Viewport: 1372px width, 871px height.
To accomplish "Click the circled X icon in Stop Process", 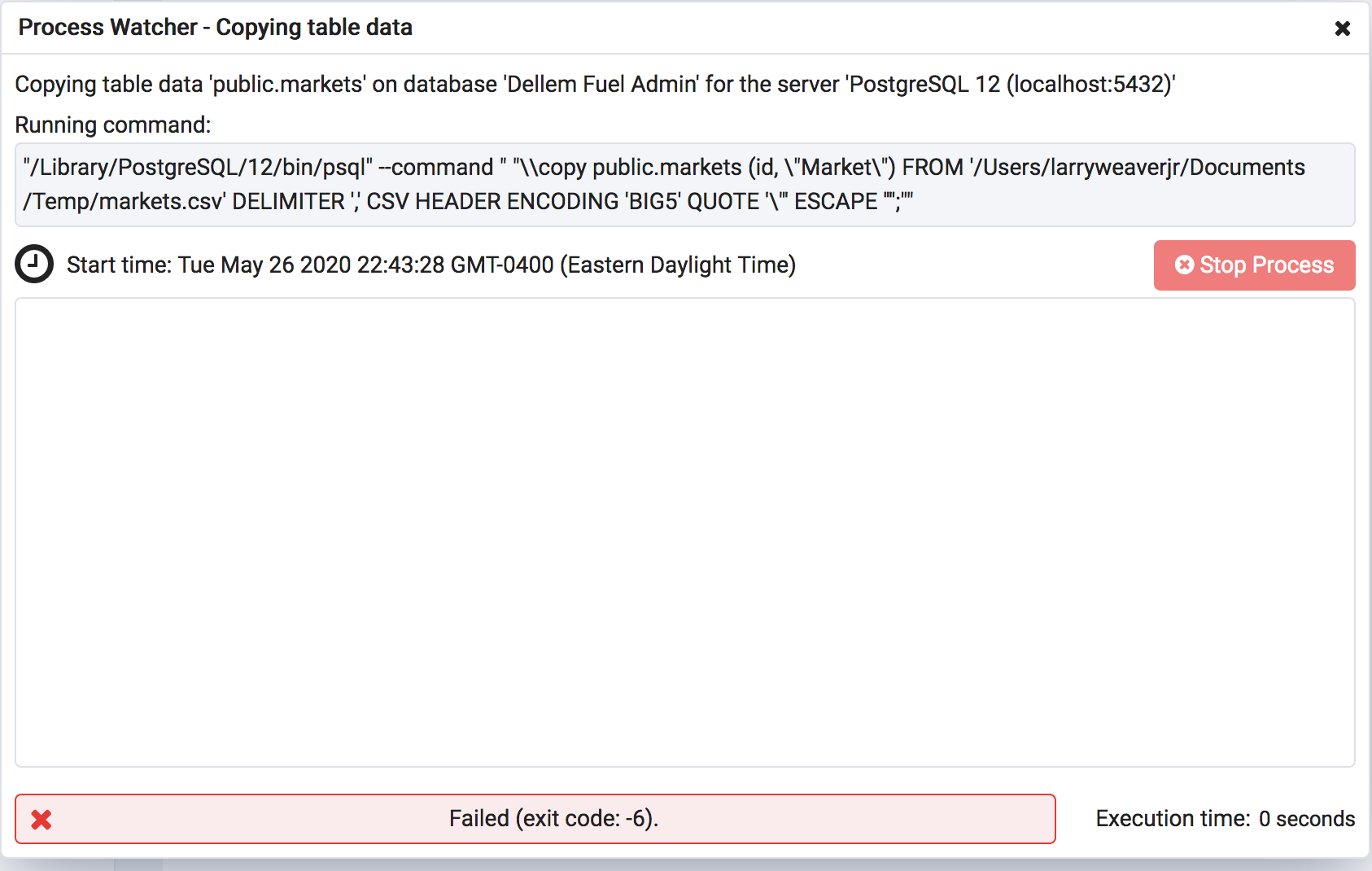I will (x=1184, y=265).
